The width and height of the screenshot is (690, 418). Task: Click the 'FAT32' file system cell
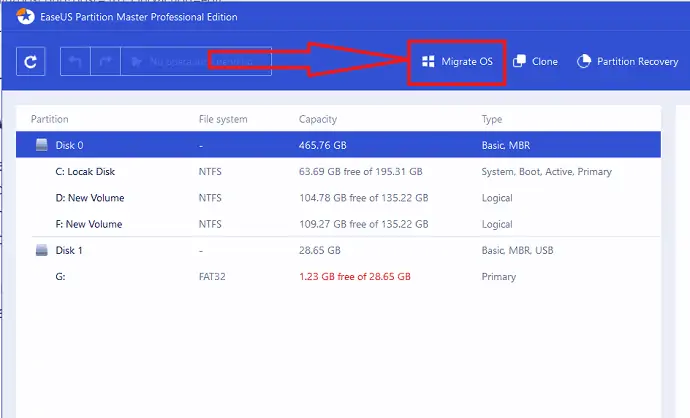click(212, 277)
